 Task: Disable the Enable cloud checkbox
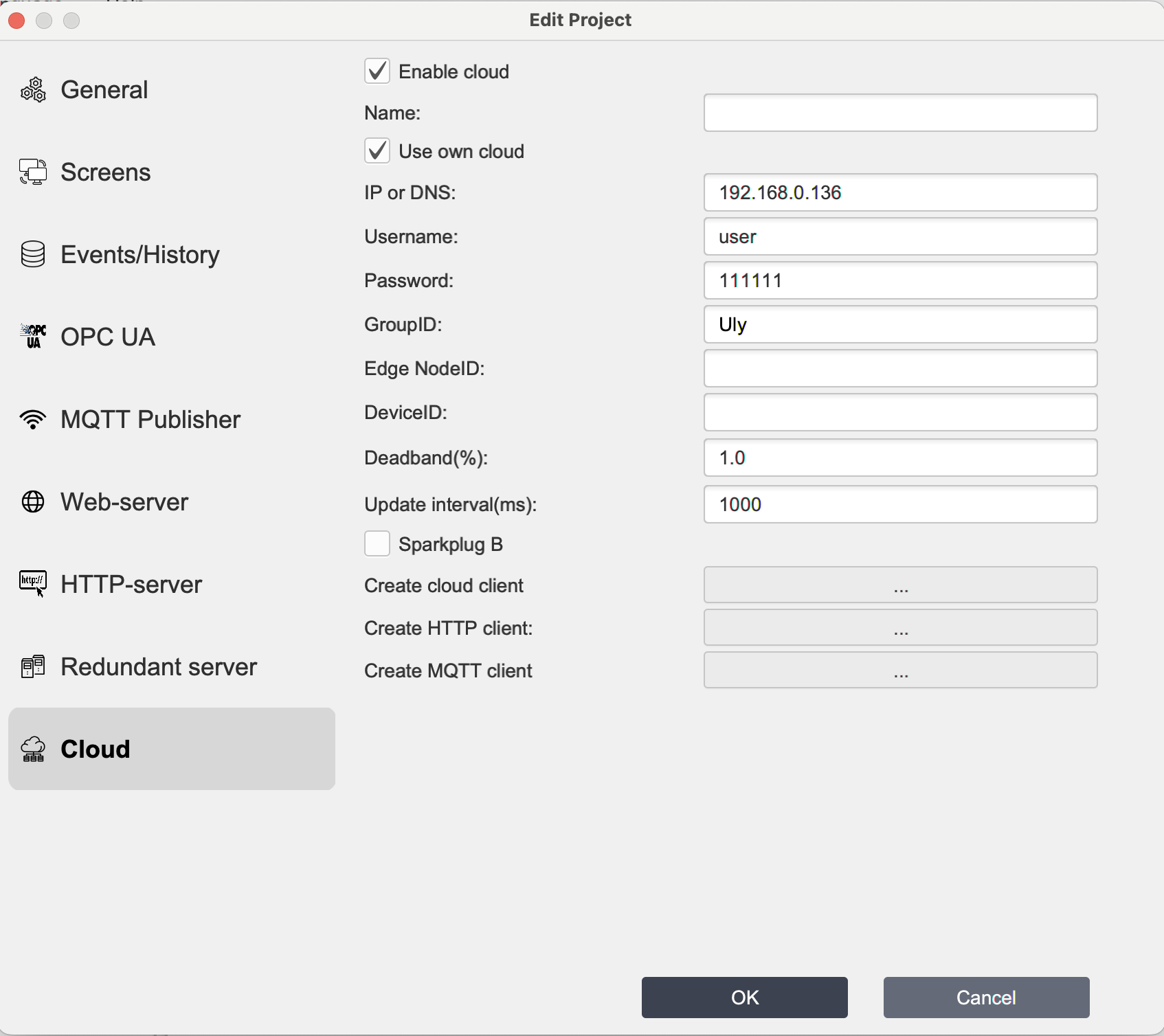click(377, 71)
